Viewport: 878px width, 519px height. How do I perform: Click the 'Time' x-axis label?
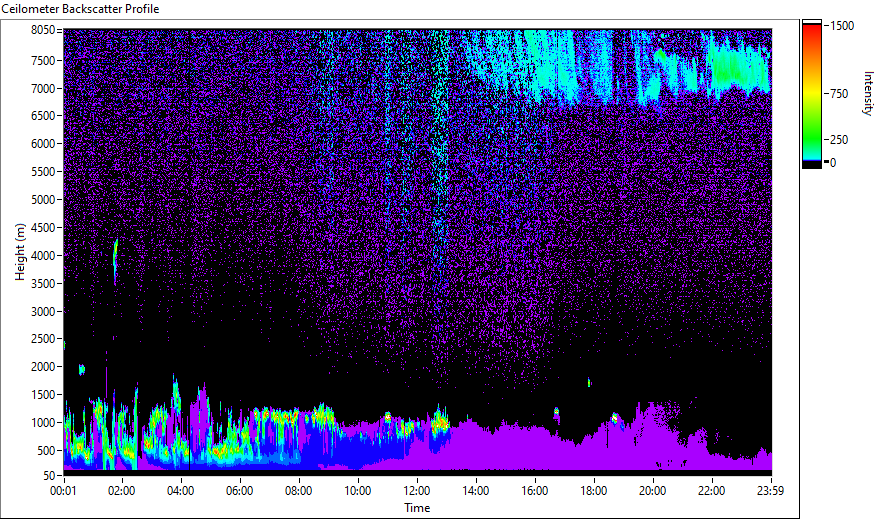417,508
